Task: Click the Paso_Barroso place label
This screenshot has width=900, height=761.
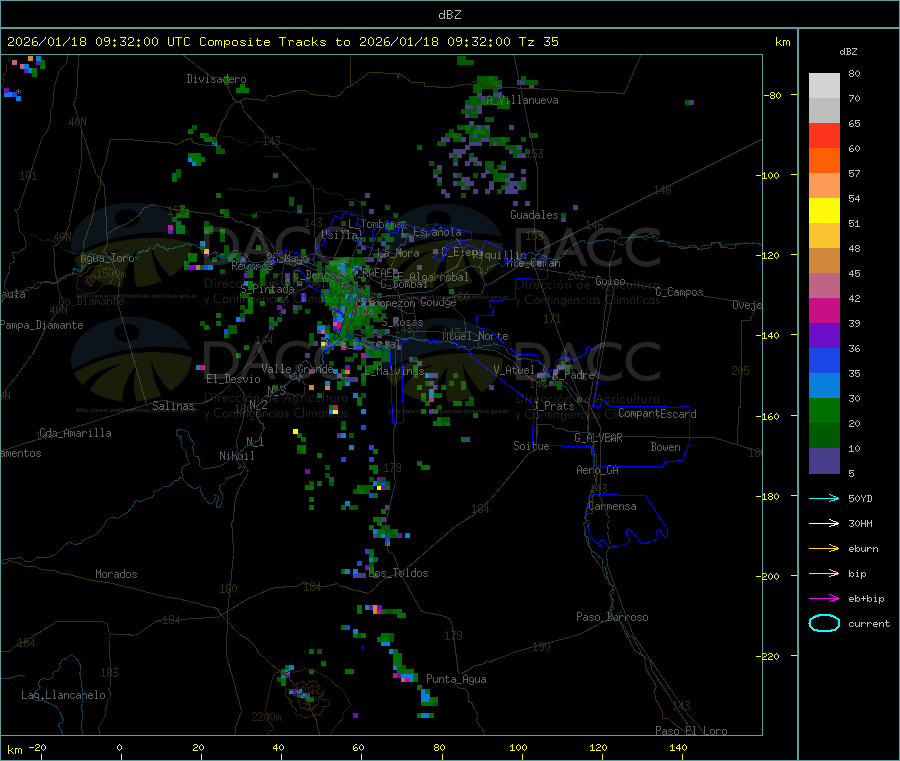Action: click(612, 618)
